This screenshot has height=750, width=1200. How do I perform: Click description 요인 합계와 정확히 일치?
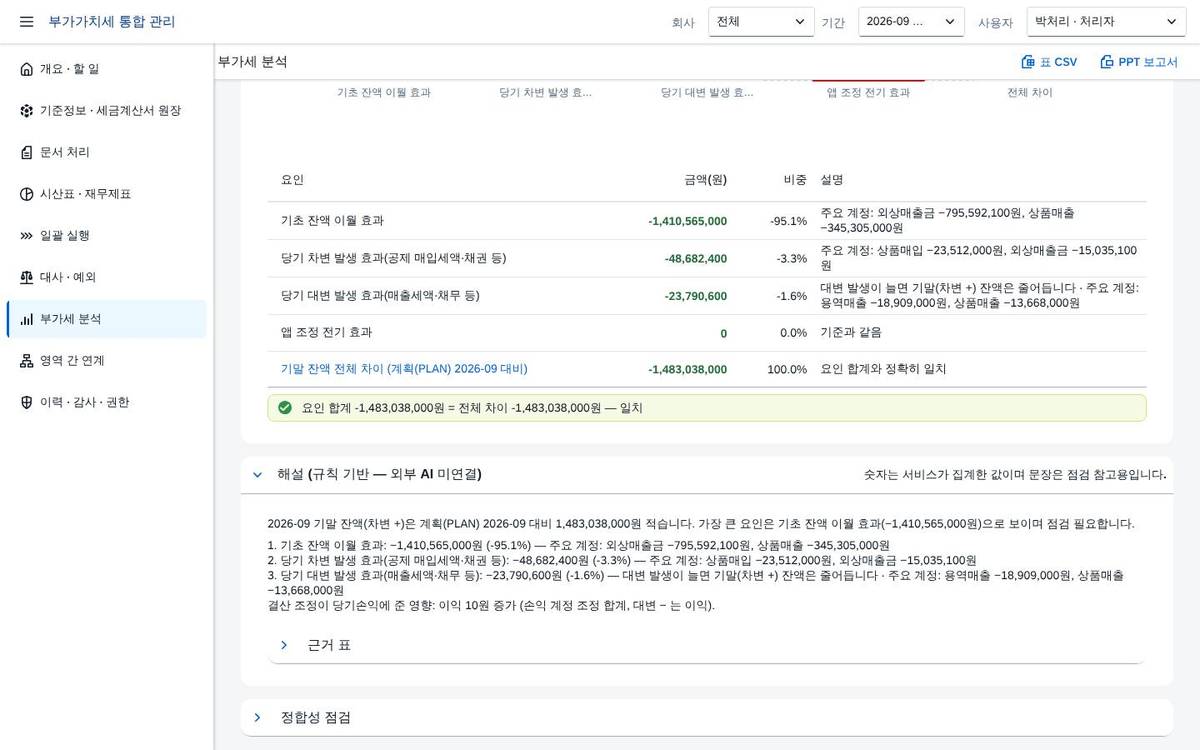click(883, 369)
